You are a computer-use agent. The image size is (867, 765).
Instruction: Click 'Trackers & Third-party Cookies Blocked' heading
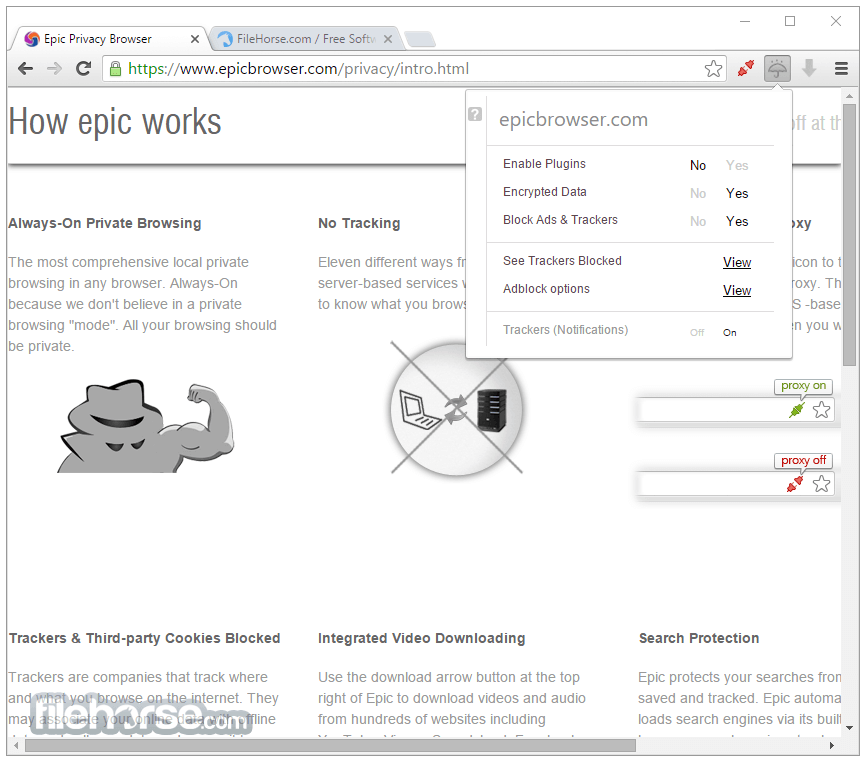tap(144, 638)
